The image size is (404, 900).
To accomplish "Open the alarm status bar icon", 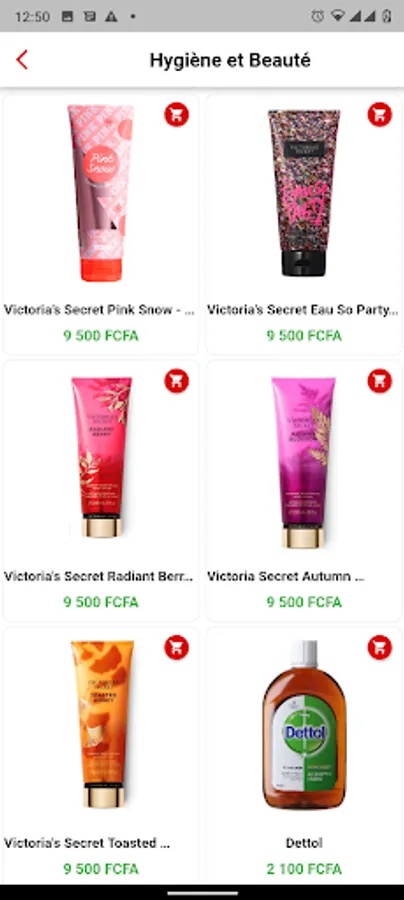I will tap(317, 16).
